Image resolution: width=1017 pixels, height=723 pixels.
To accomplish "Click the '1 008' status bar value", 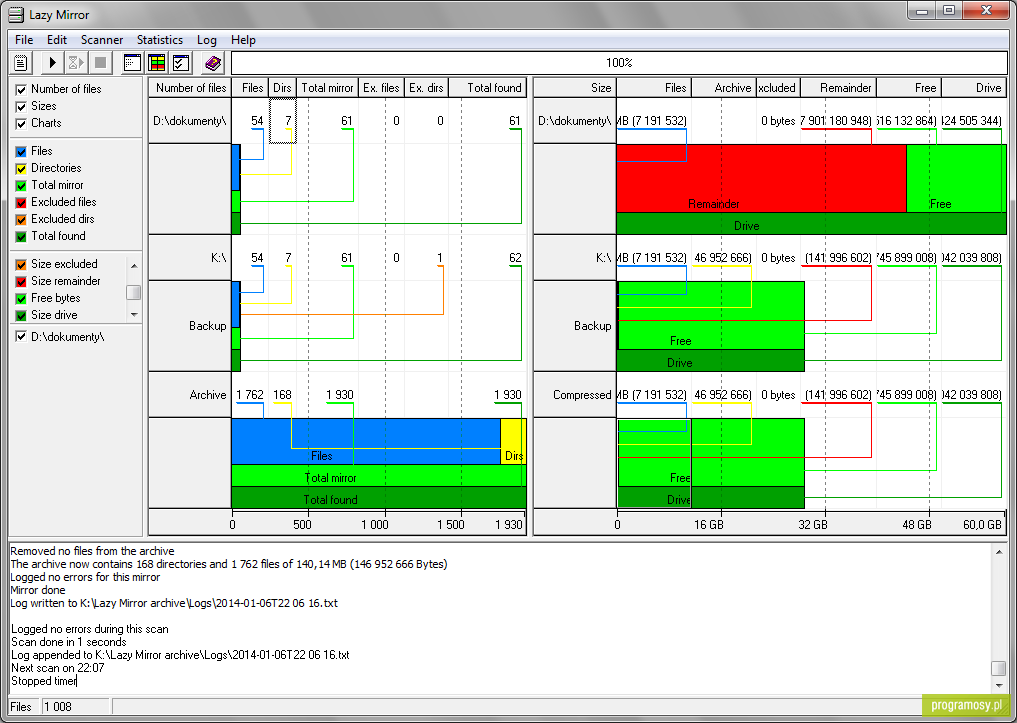I will (76, 707).
